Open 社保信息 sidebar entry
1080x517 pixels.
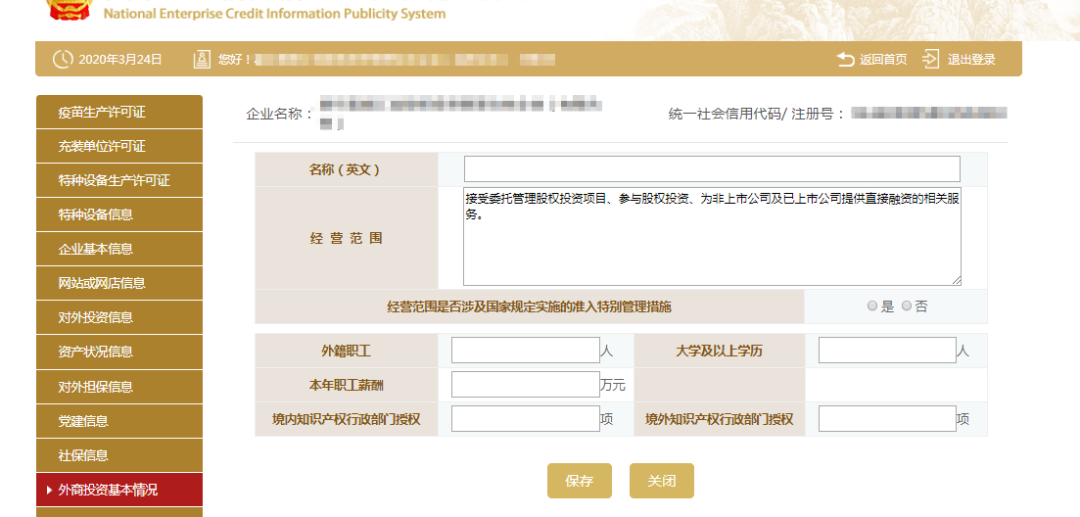pos(118,456)
